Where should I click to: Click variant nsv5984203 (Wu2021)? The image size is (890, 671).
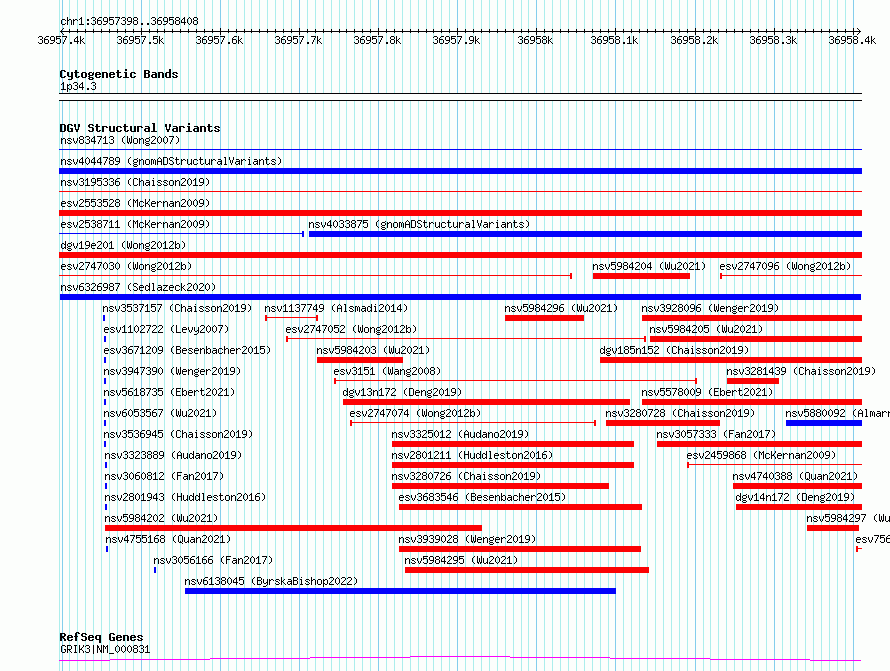(373, 350)
